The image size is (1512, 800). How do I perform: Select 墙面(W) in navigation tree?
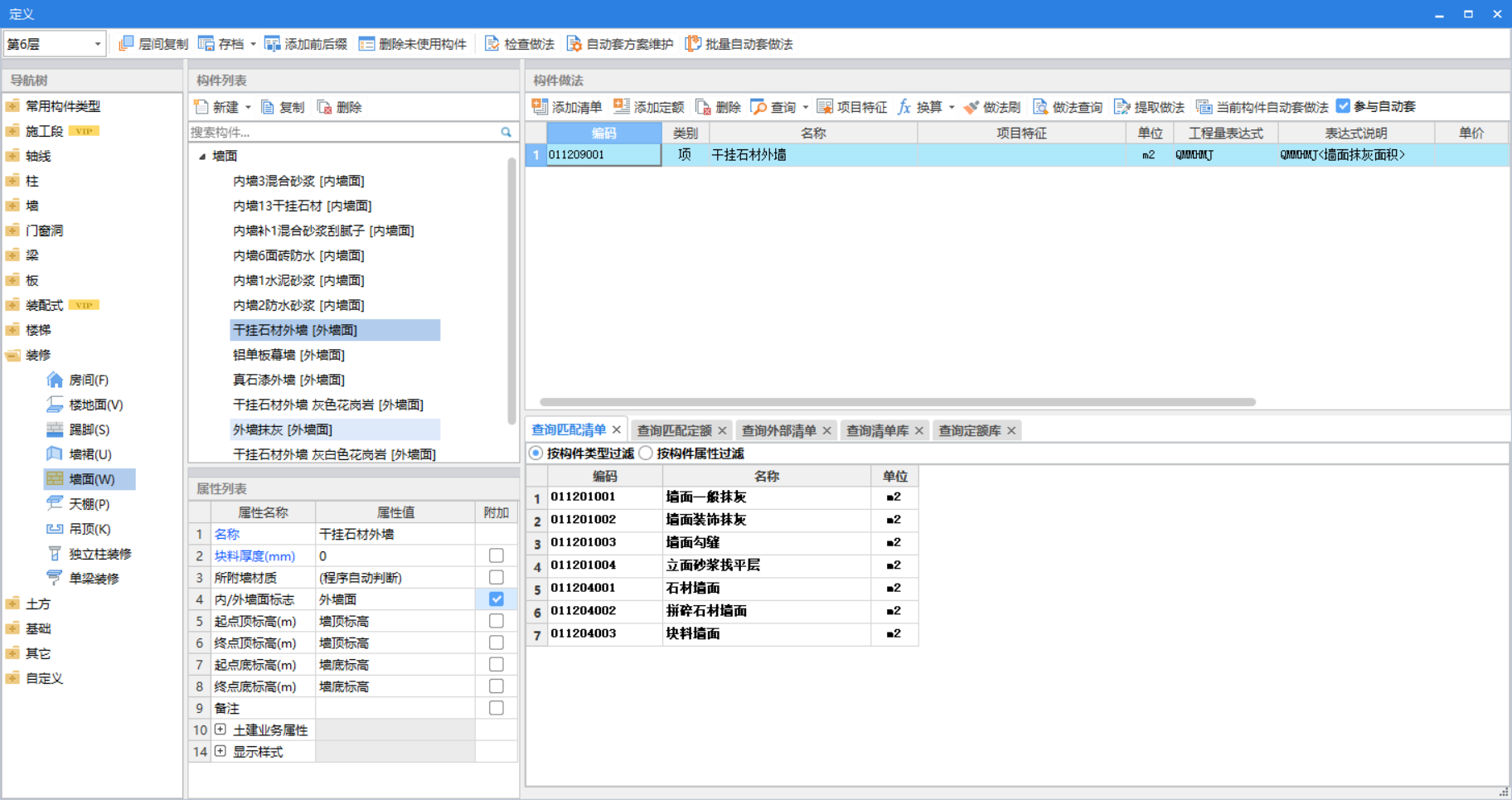[90, 479]
